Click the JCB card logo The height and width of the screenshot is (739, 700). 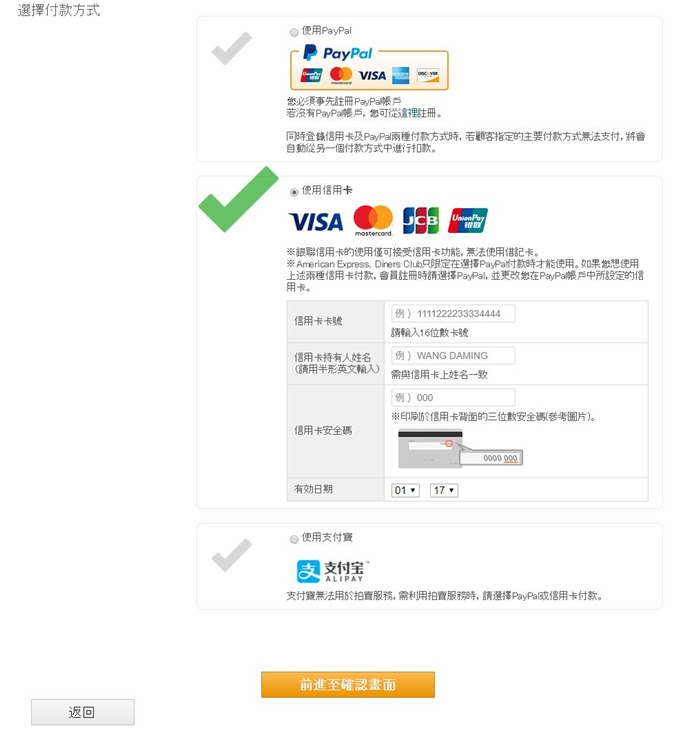coord(420,220)
